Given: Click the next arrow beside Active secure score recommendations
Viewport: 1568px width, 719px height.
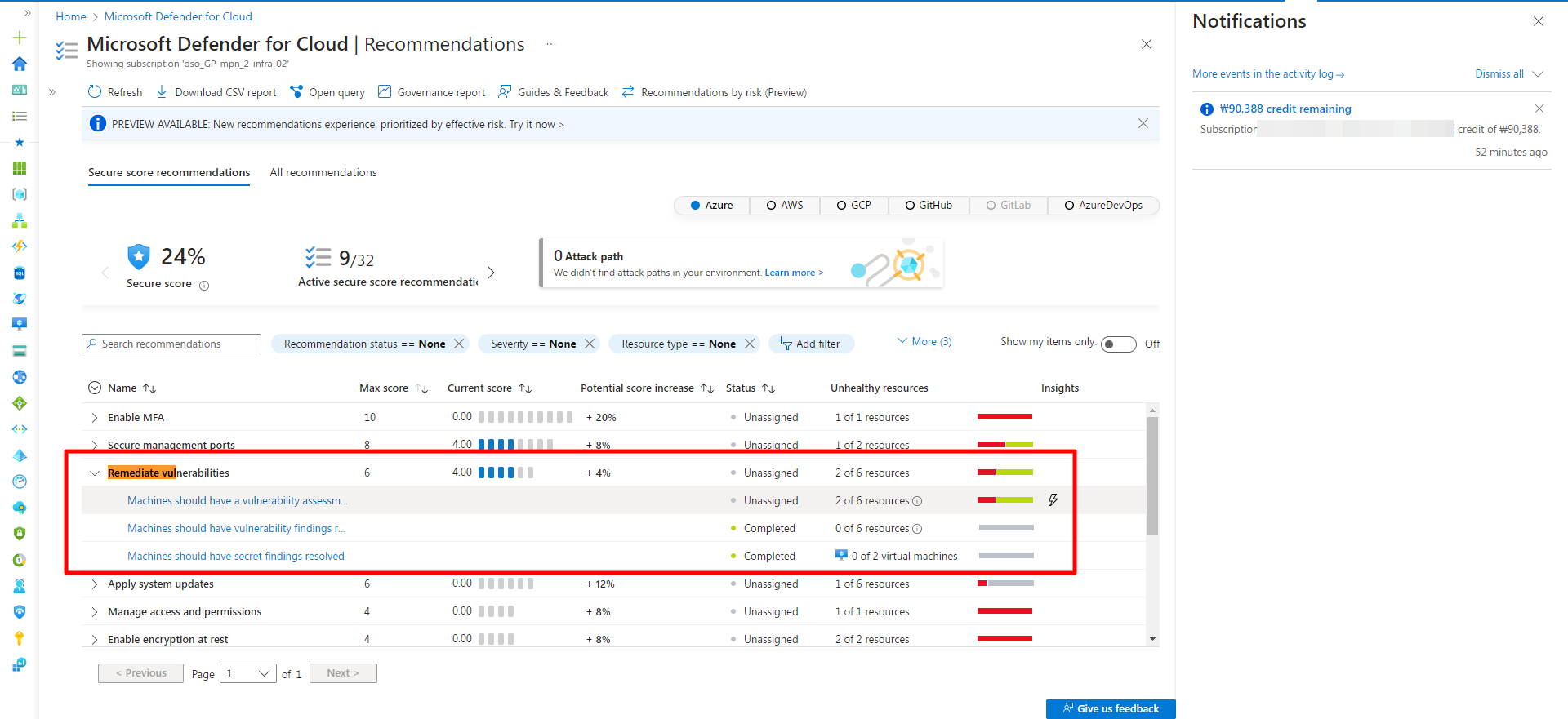Looking at the screenshot, I should point(491,272).
